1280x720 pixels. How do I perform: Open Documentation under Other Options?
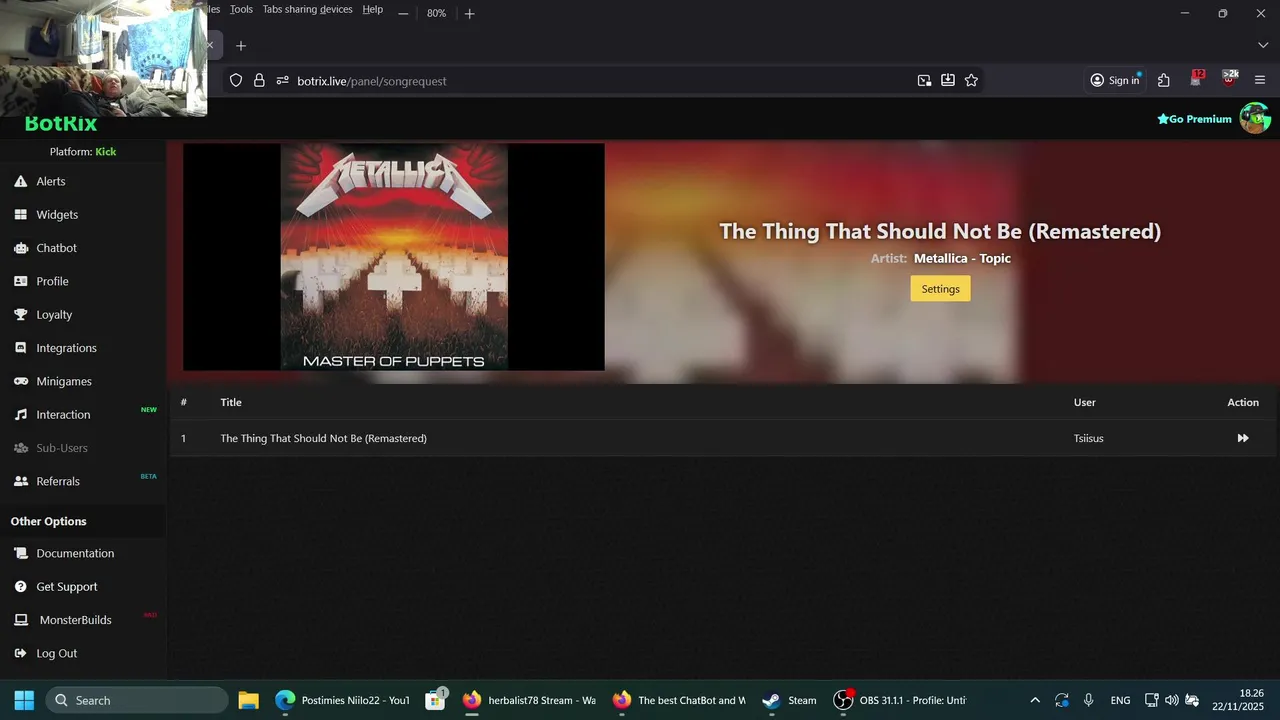point(75,553)
